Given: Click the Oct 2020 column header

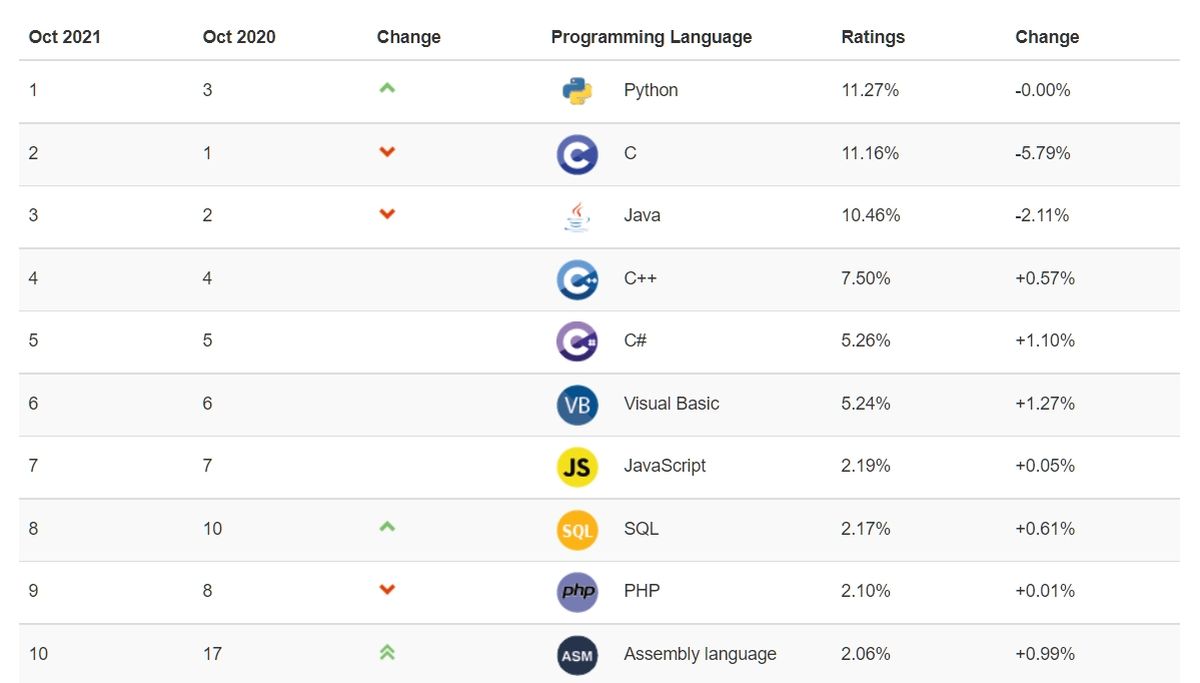Looking at the screenshot, I should [x=239, y=37].
